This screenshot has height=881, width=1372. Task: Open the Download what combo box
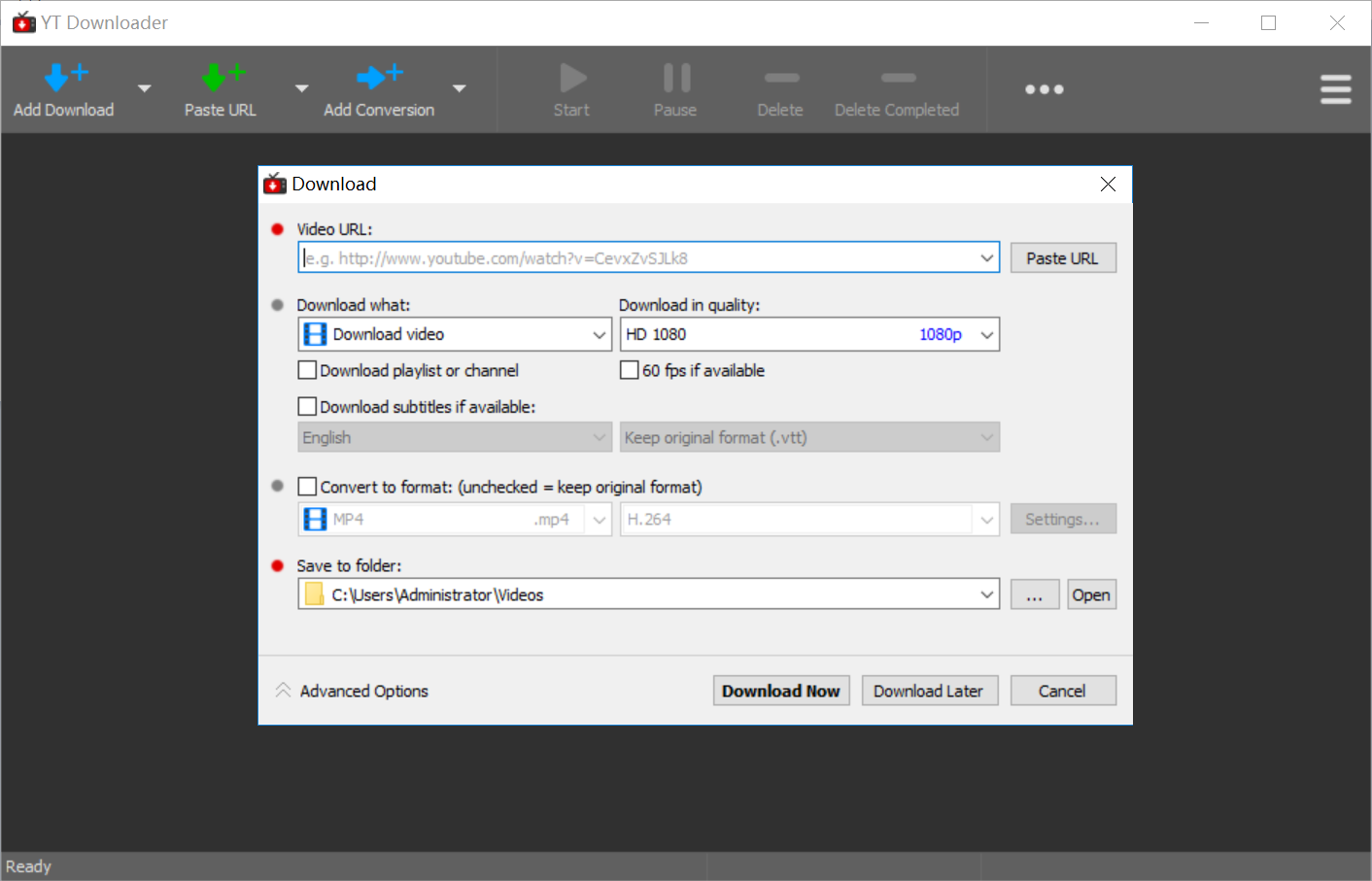click(455, 334)
